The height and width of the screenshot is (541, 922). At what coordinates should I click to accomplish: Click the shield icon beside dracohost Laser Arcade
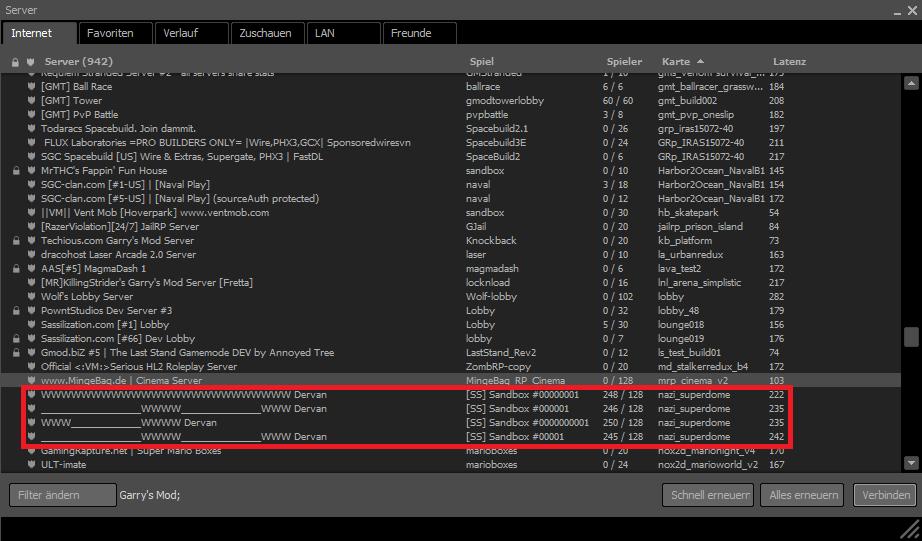(x=31, y=255)
